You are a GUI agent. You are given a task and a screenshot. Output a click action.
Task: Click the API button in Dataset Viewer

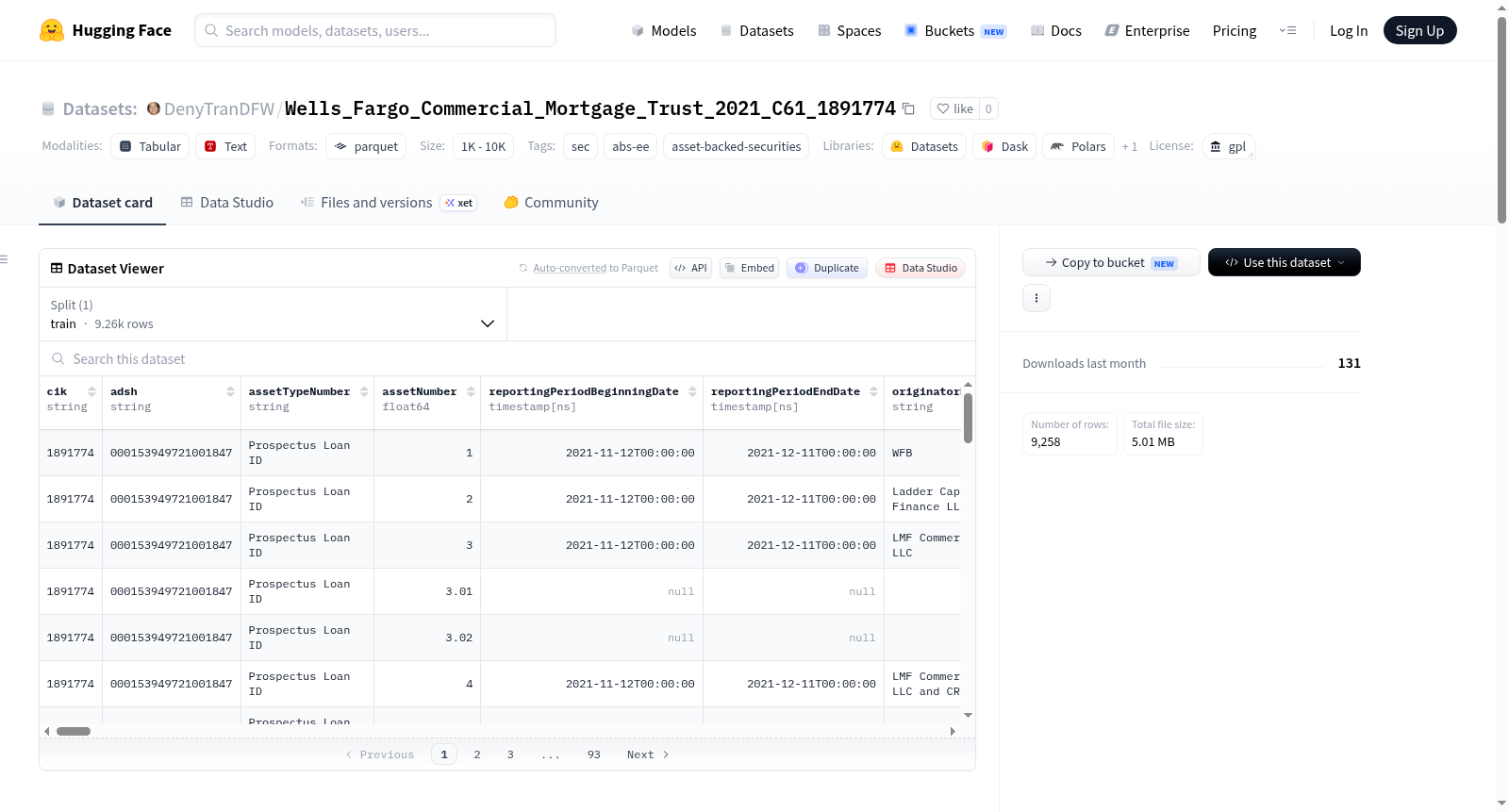690,268
